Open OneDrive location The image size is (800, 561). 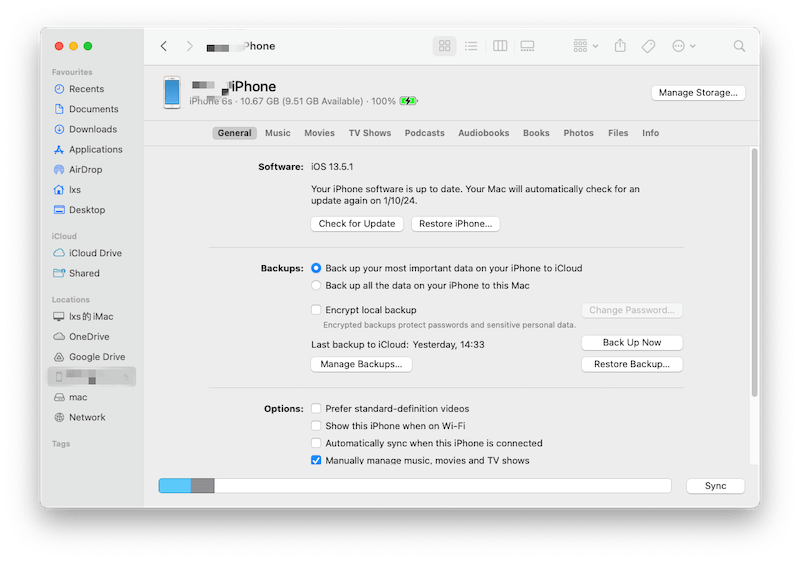89,337
